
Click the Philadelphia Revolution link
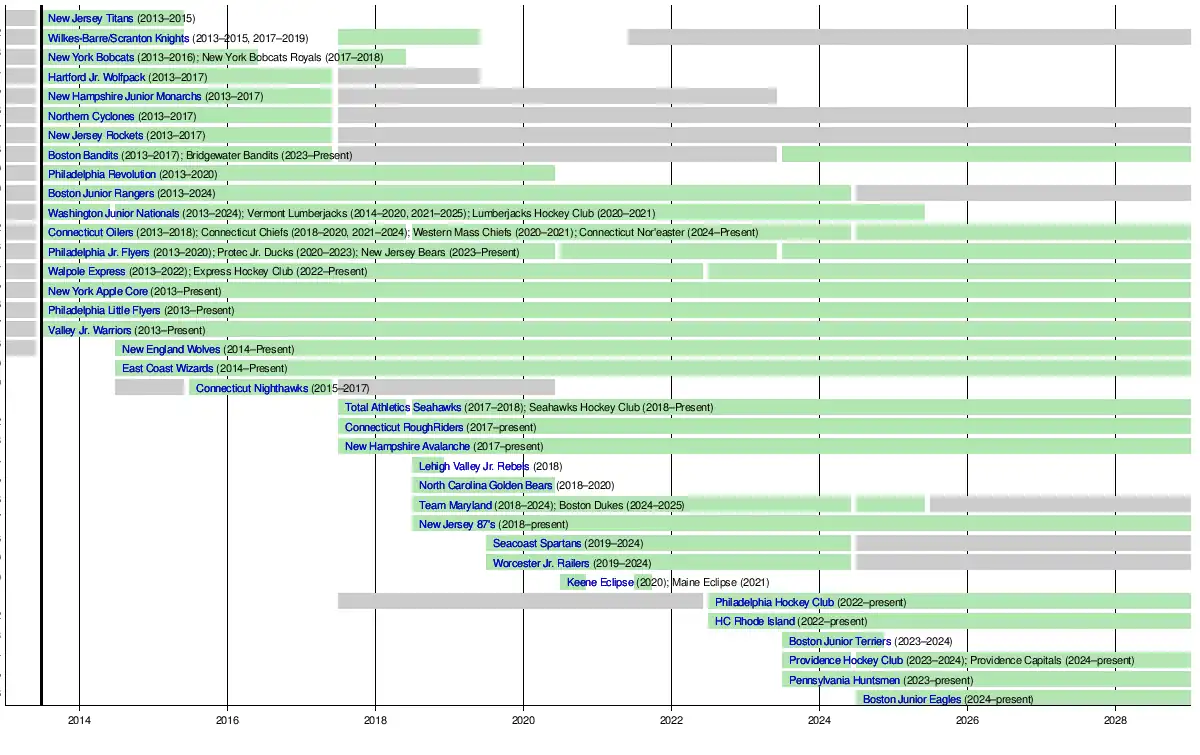pos(102,174)
